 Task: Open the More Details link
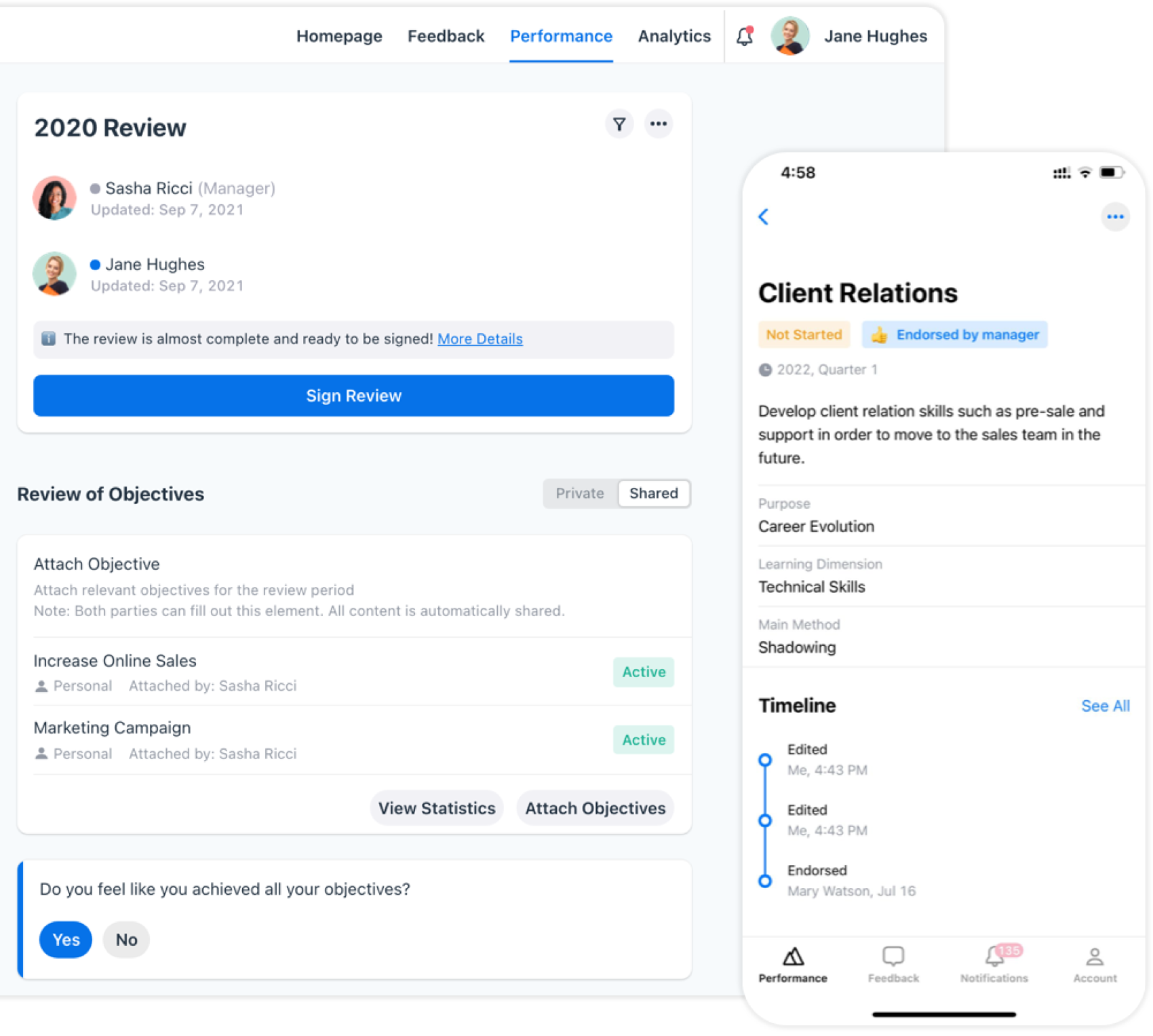(x=480, y=339)
